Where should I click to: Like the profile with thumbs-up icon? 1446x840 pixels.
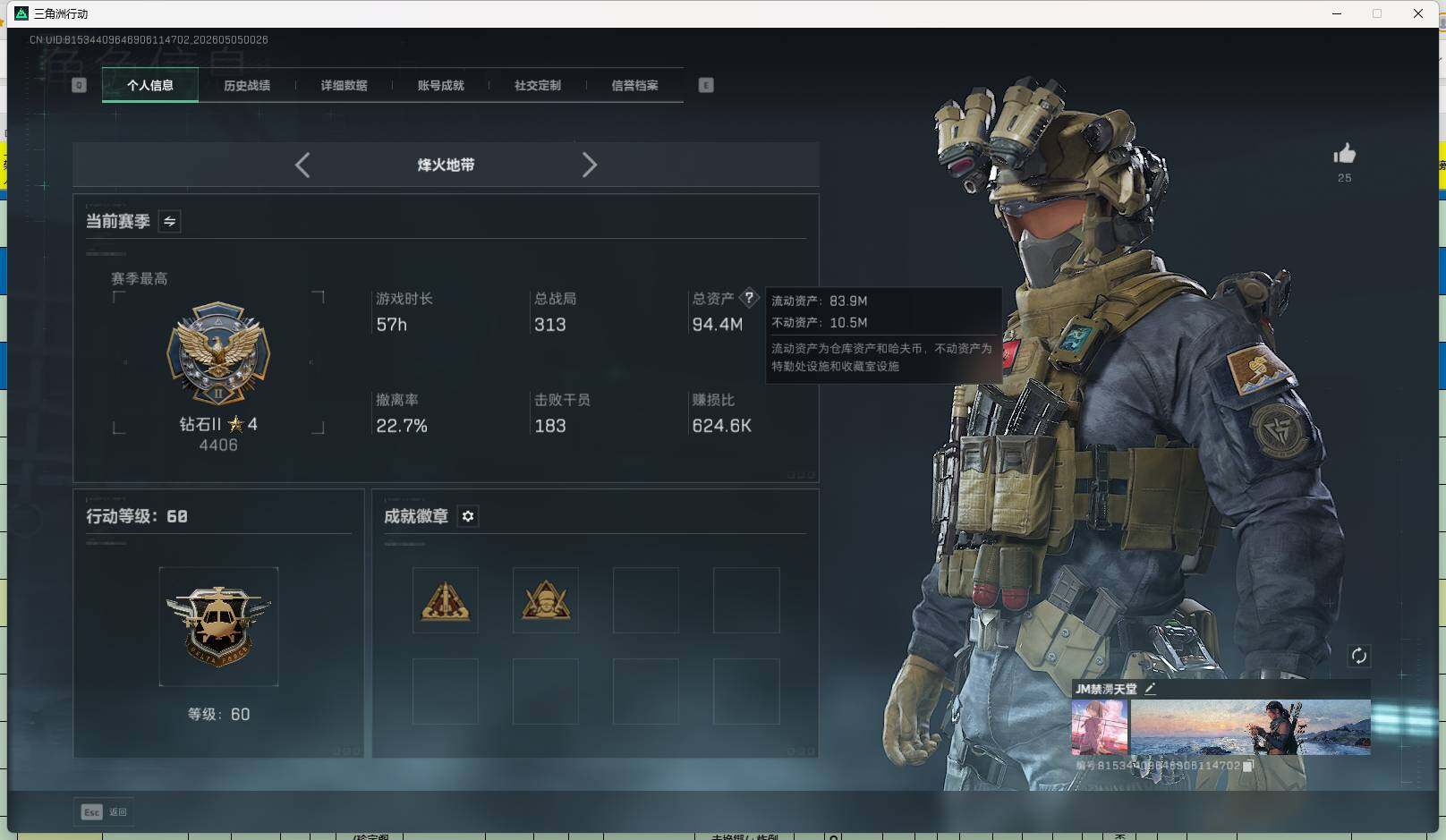click(x=1344, y=154)
